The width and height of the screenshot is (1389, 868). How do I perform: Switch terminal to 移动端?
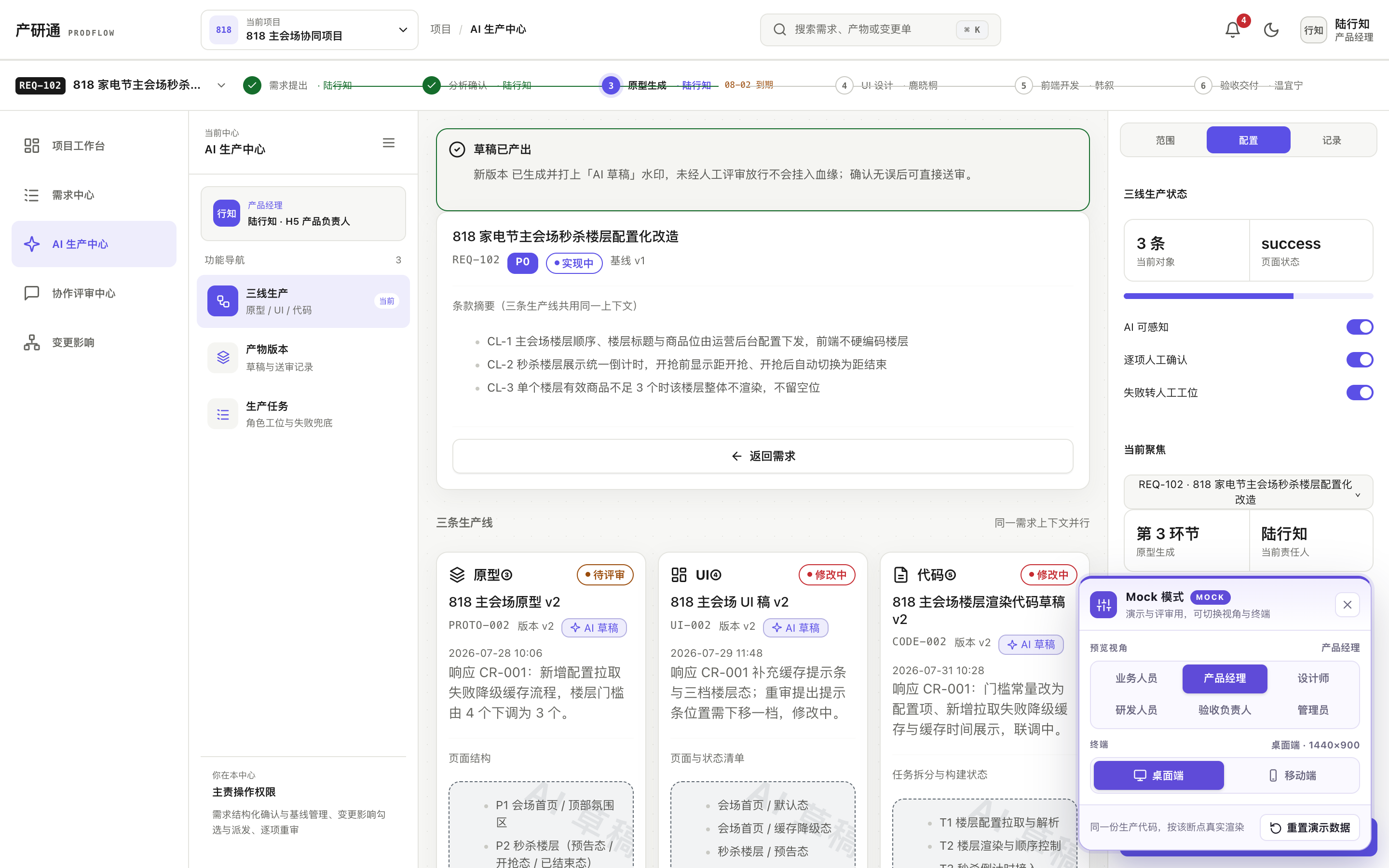point(1292,775)
